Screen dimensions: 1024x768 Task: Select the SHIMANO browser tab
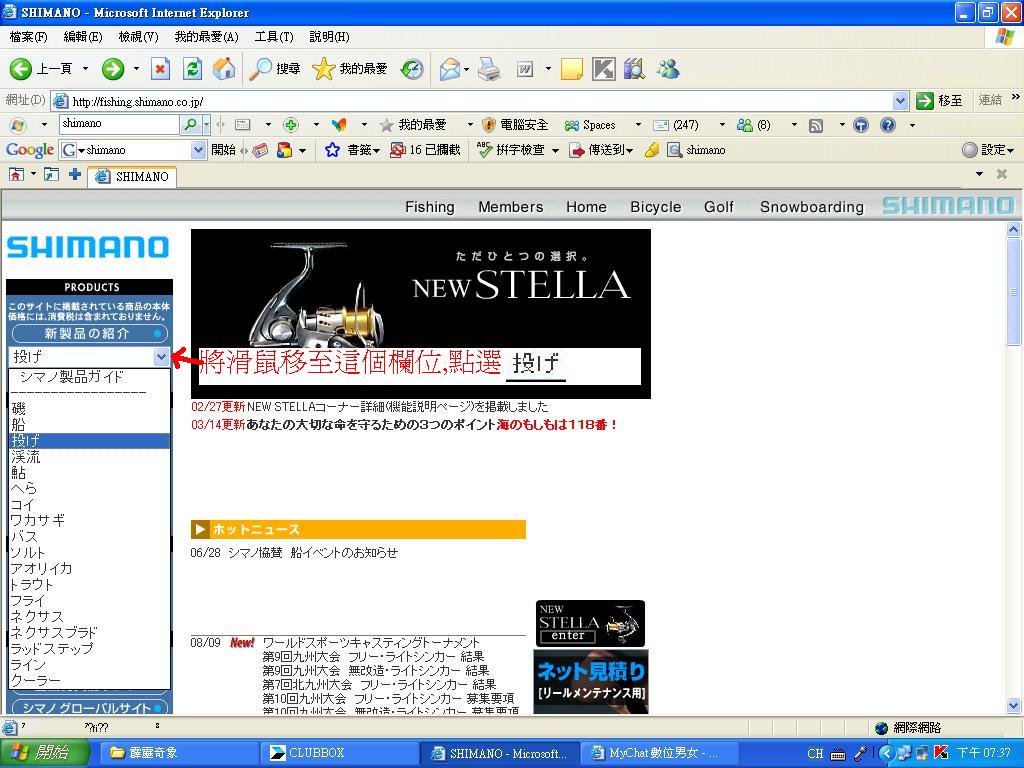(x=132, y=176)
